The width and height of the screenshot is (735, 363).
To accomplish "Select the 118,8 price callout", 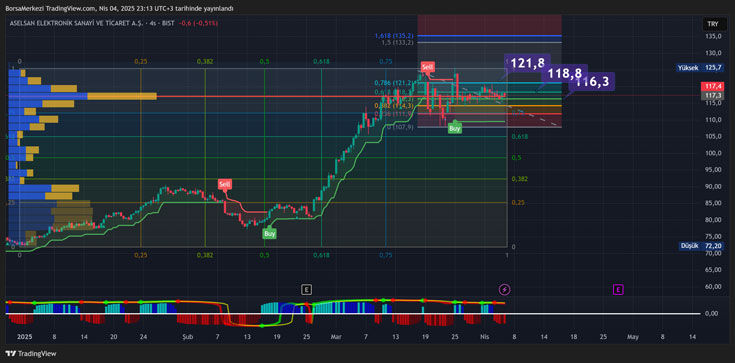I will (x=564, y=73).
